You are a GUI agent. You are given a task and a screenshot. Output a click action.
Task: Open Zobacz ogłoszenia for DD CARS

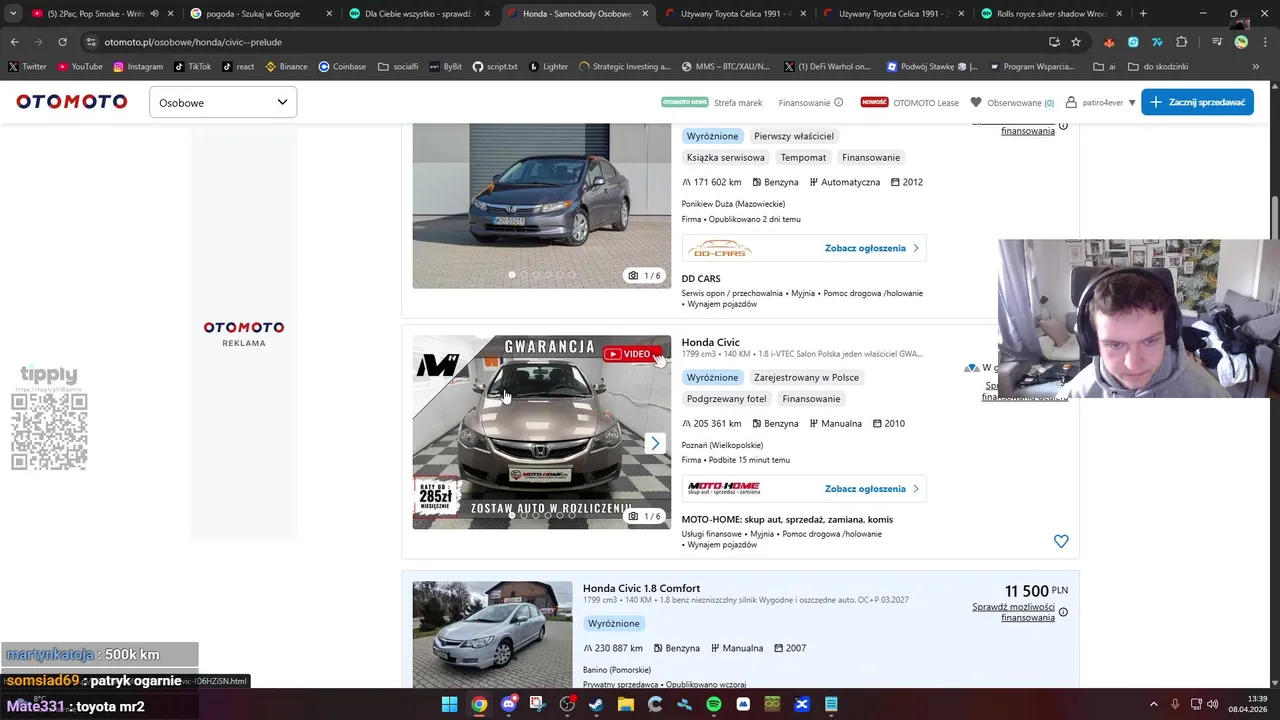(x=871, y=248)
